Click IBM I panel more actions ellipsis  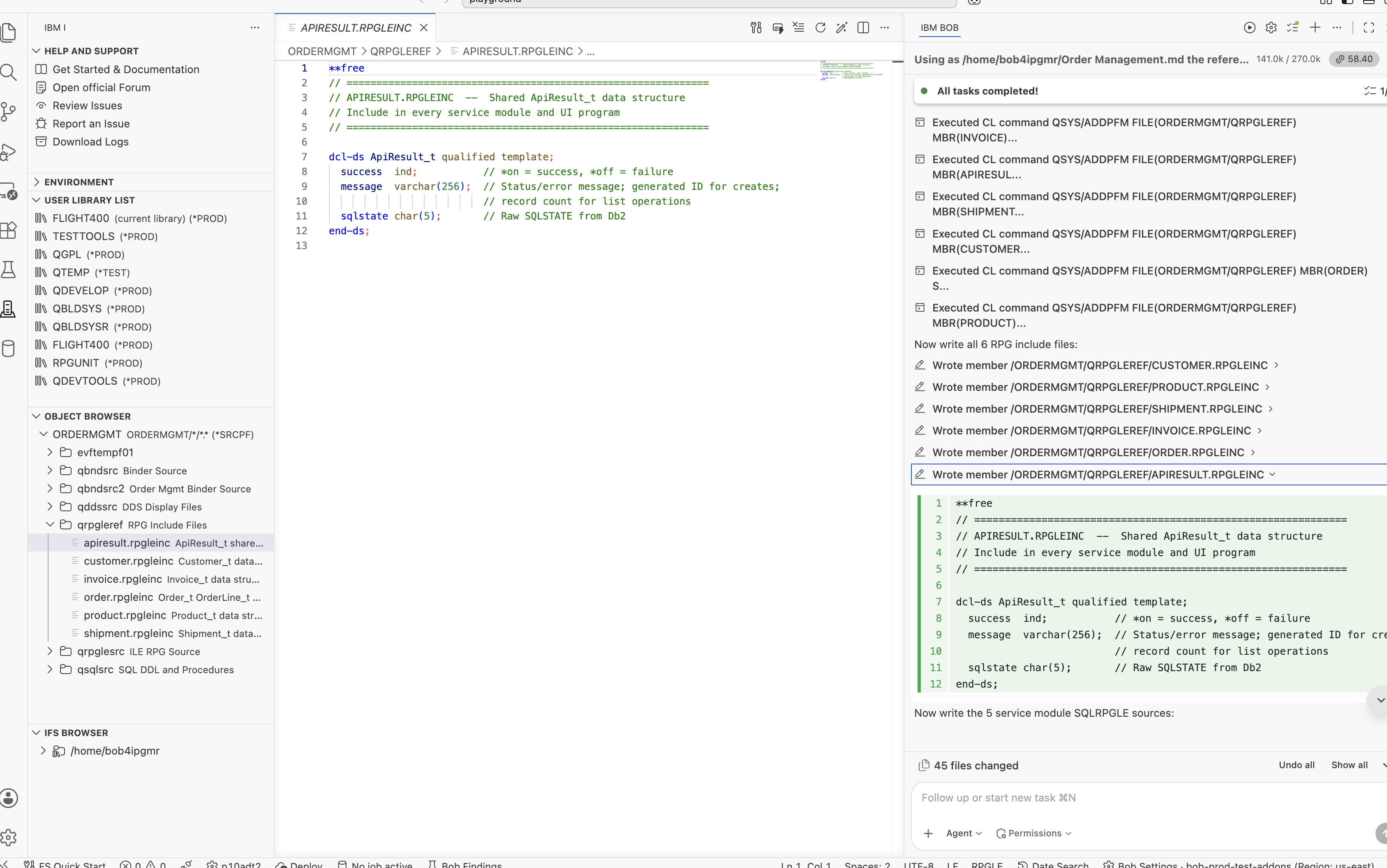[255, 28]
